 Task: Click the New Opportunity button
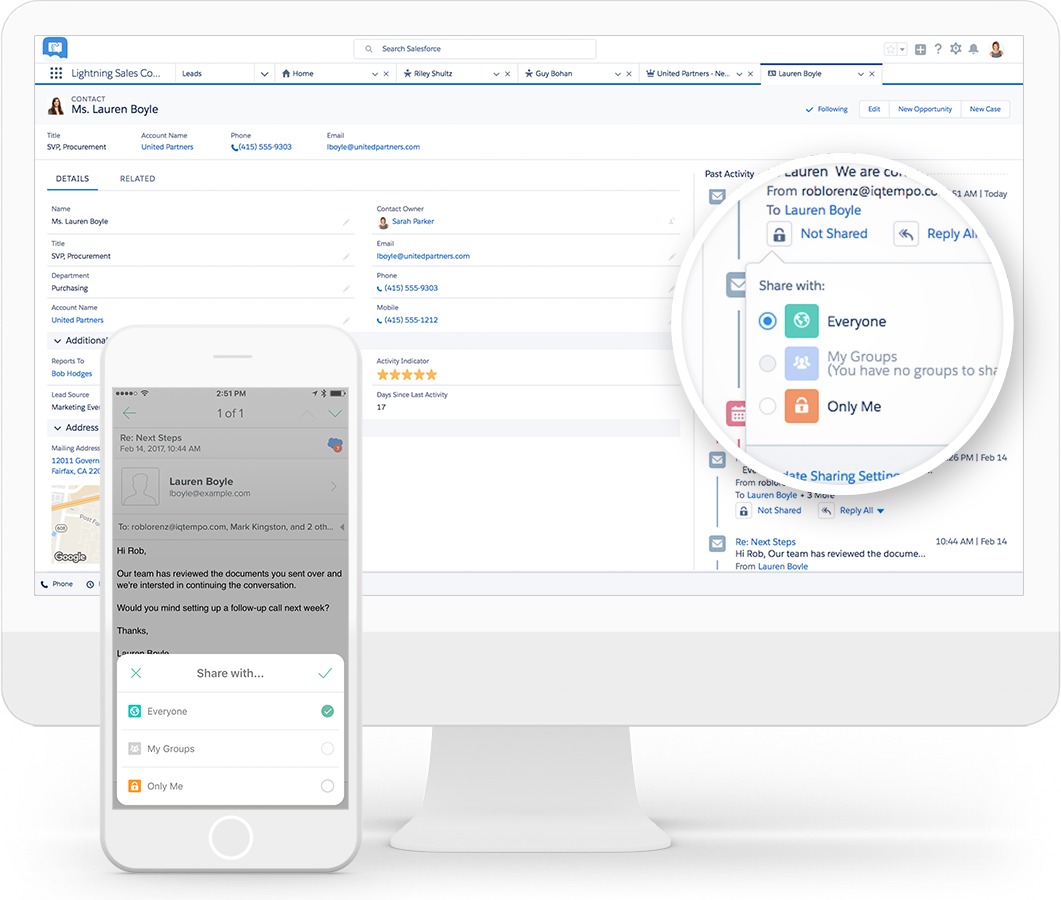tap(925, 109)
